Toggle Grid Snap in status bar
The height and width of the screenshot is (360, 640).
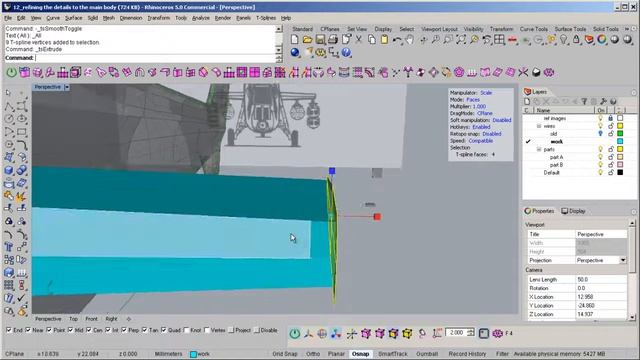285,354
